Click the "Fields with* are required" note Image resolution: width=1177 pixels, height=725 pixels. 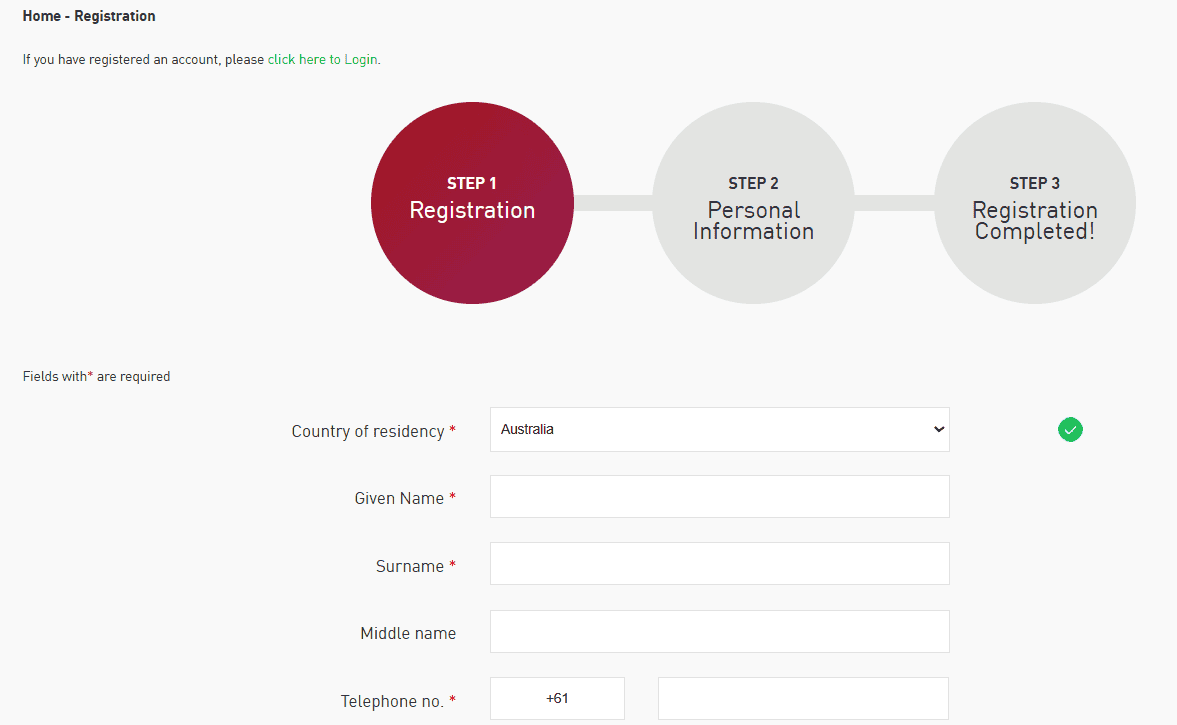96,377
